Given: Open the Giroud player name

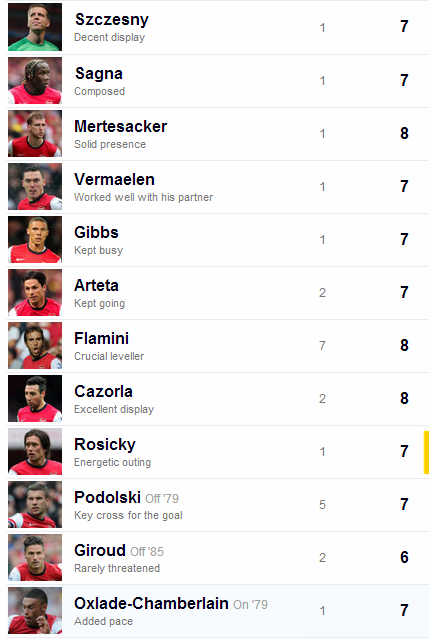Looking at the screenshot, I should [x=100, y=550].
